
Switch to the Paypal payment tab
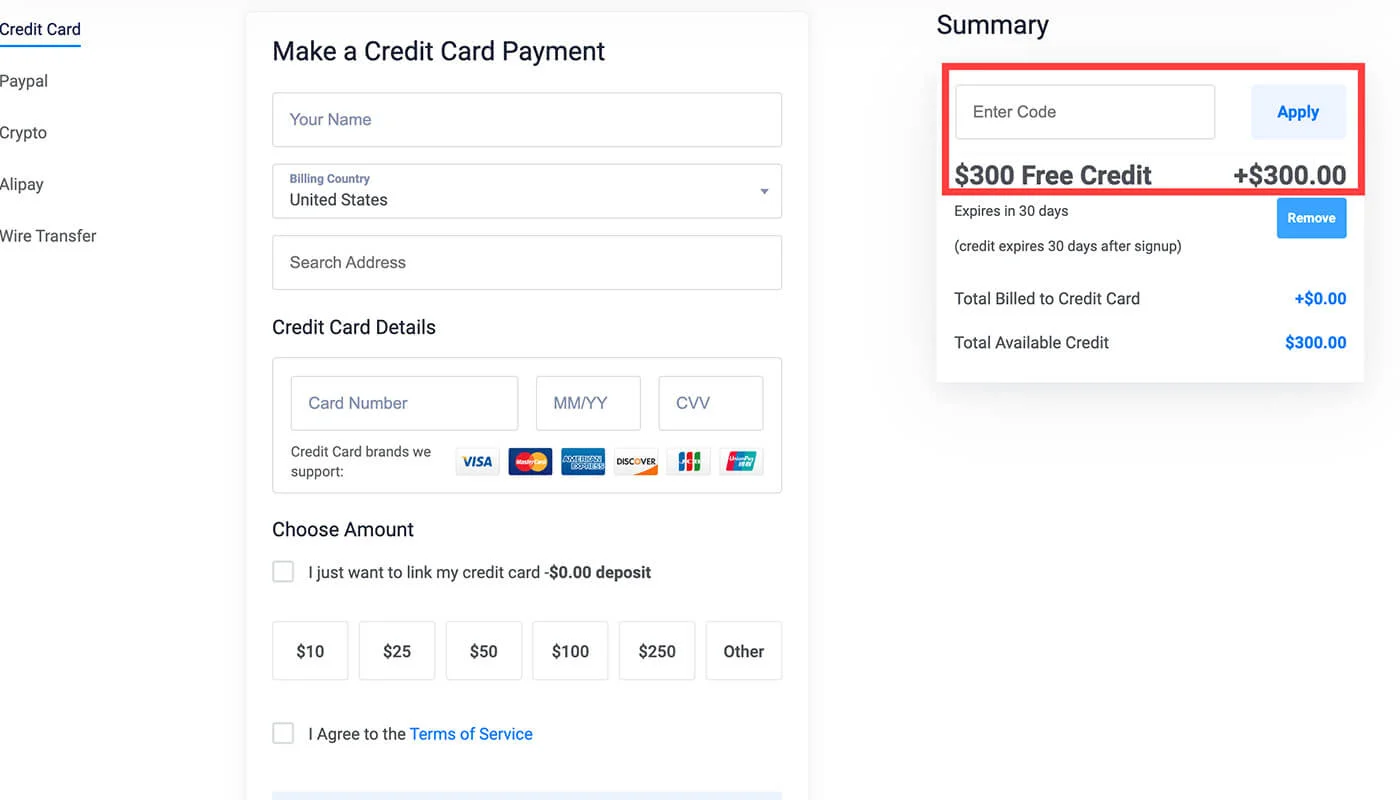(24, 81)
